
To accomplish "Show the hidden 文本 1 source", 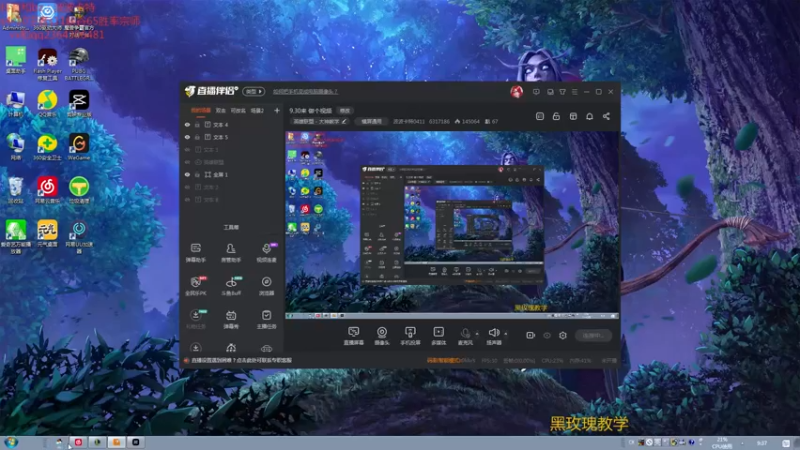I will pyautogui.click(x=187, y=149).
